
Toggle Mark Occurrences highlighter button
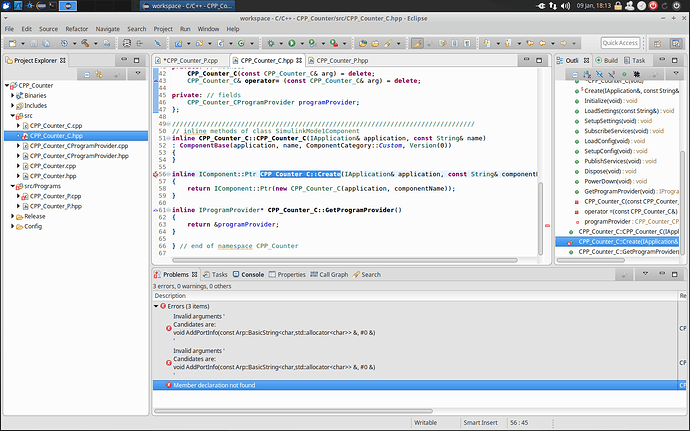click(x=417, y=43)
